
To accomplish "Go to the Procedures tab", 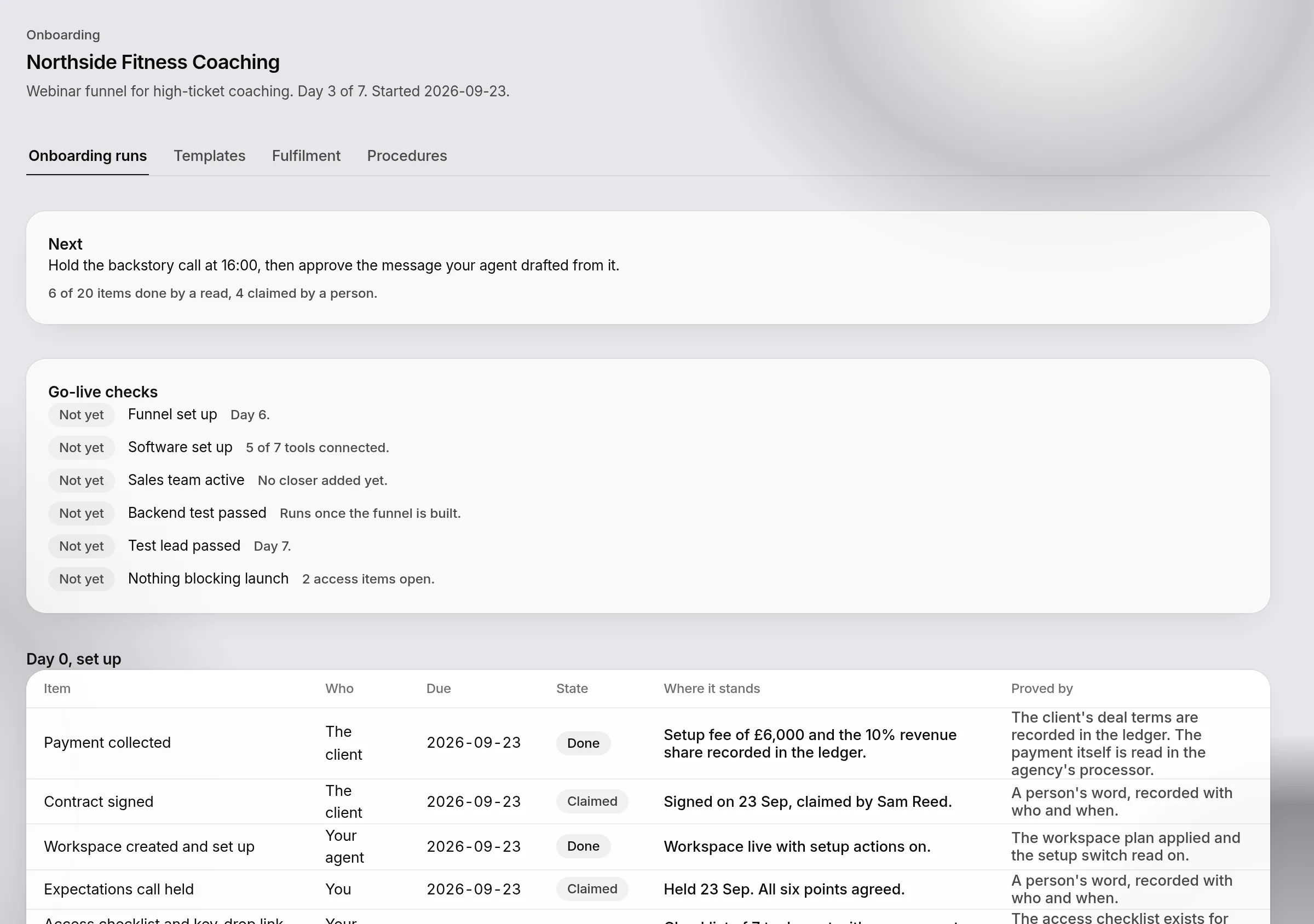I will click(407, 155).
